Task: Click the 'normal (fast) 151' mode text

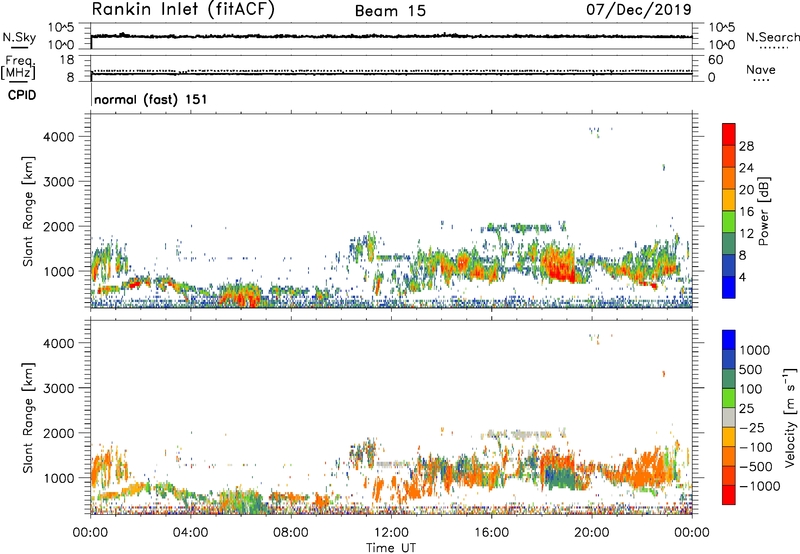Action: point(151,99)
